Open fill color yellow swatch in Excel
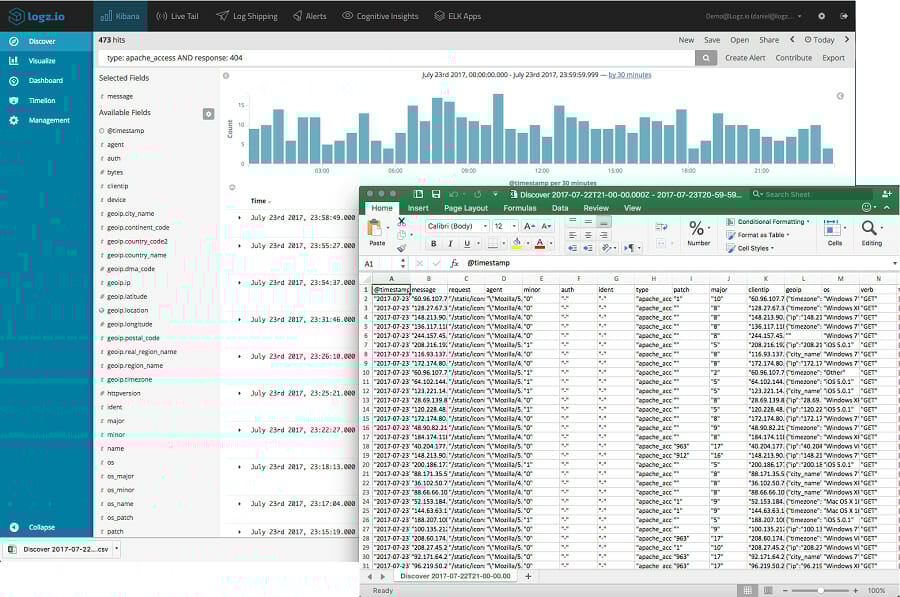 [517, 244]
